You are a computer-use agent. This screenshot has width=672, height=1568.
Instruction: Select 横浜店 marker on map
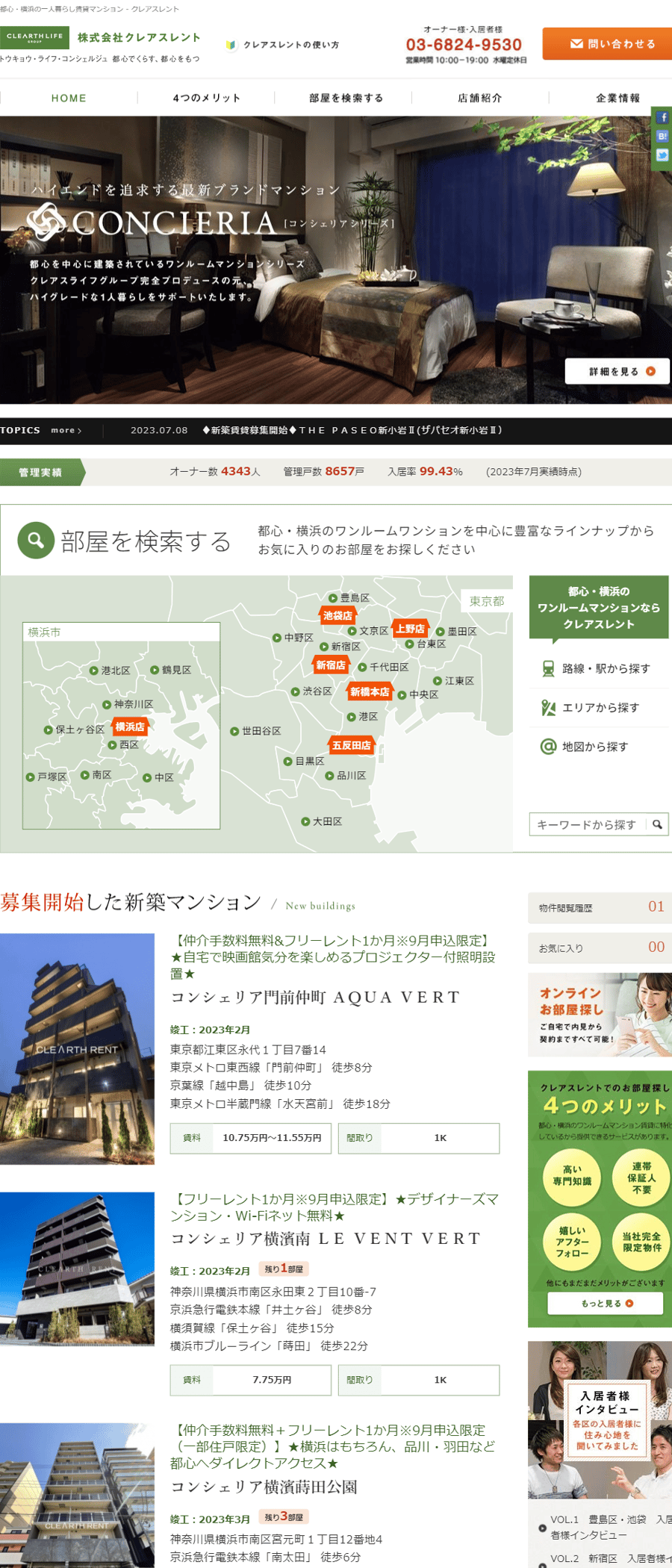pyautogui.click(x=130, y=727)
